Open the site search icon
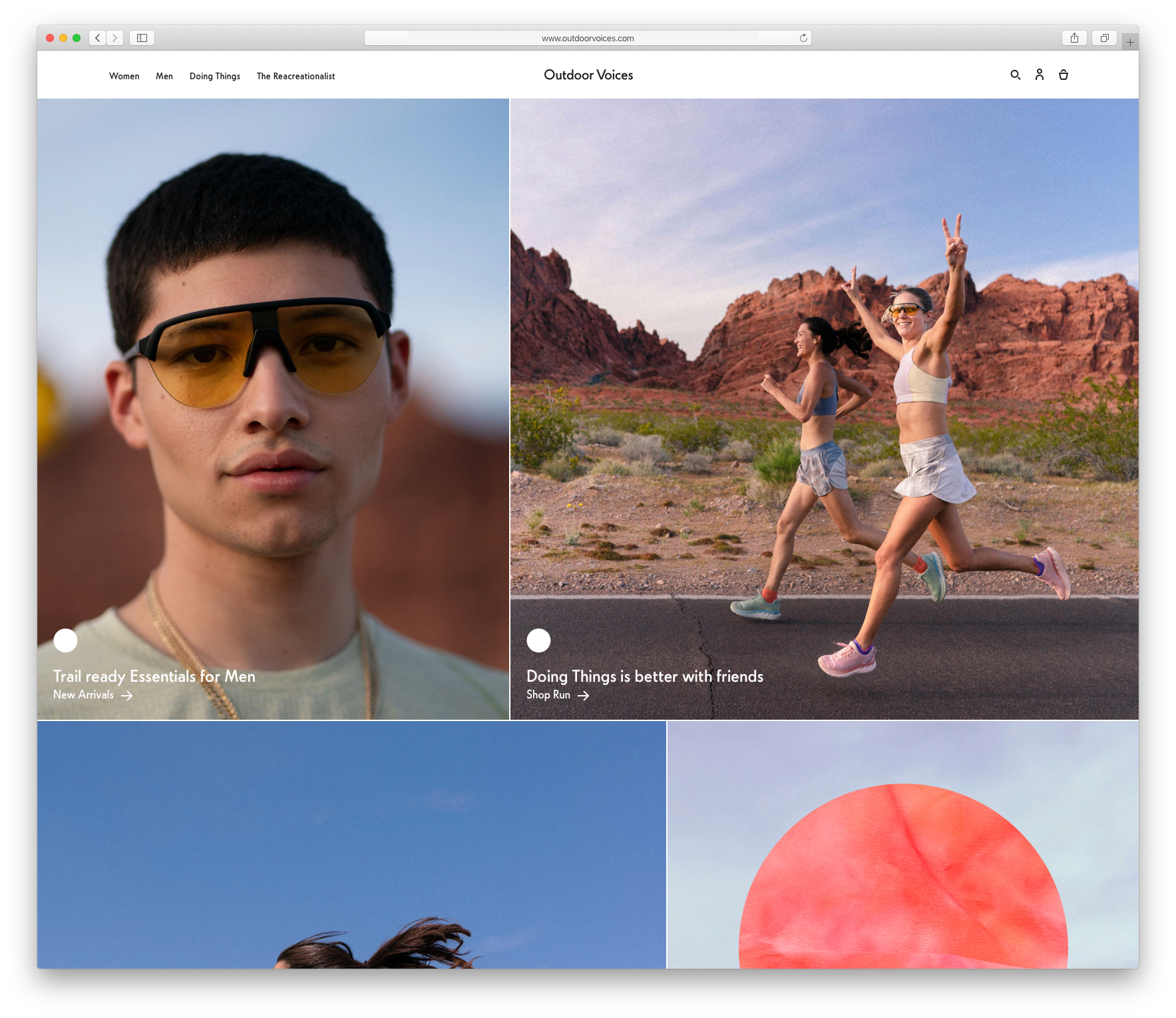 coord(1015,75)
